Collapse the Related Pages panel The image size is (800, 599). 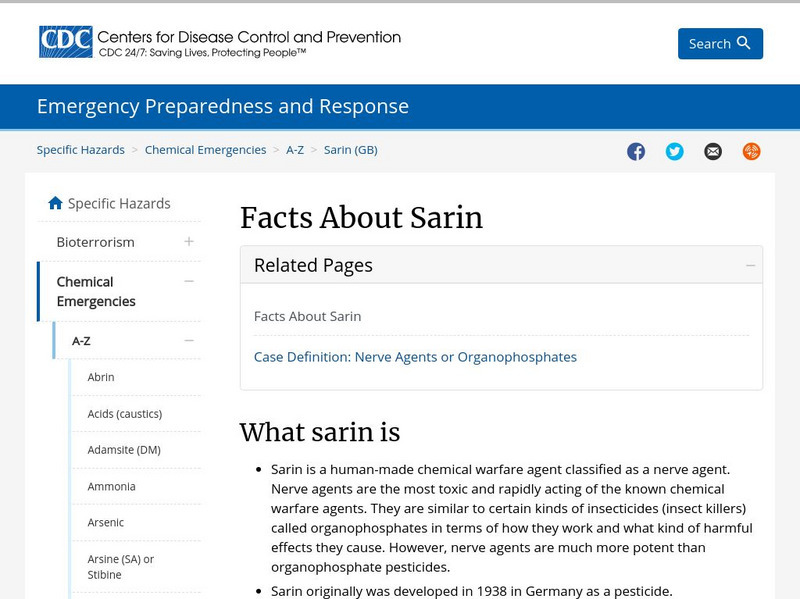coord(749,265)
